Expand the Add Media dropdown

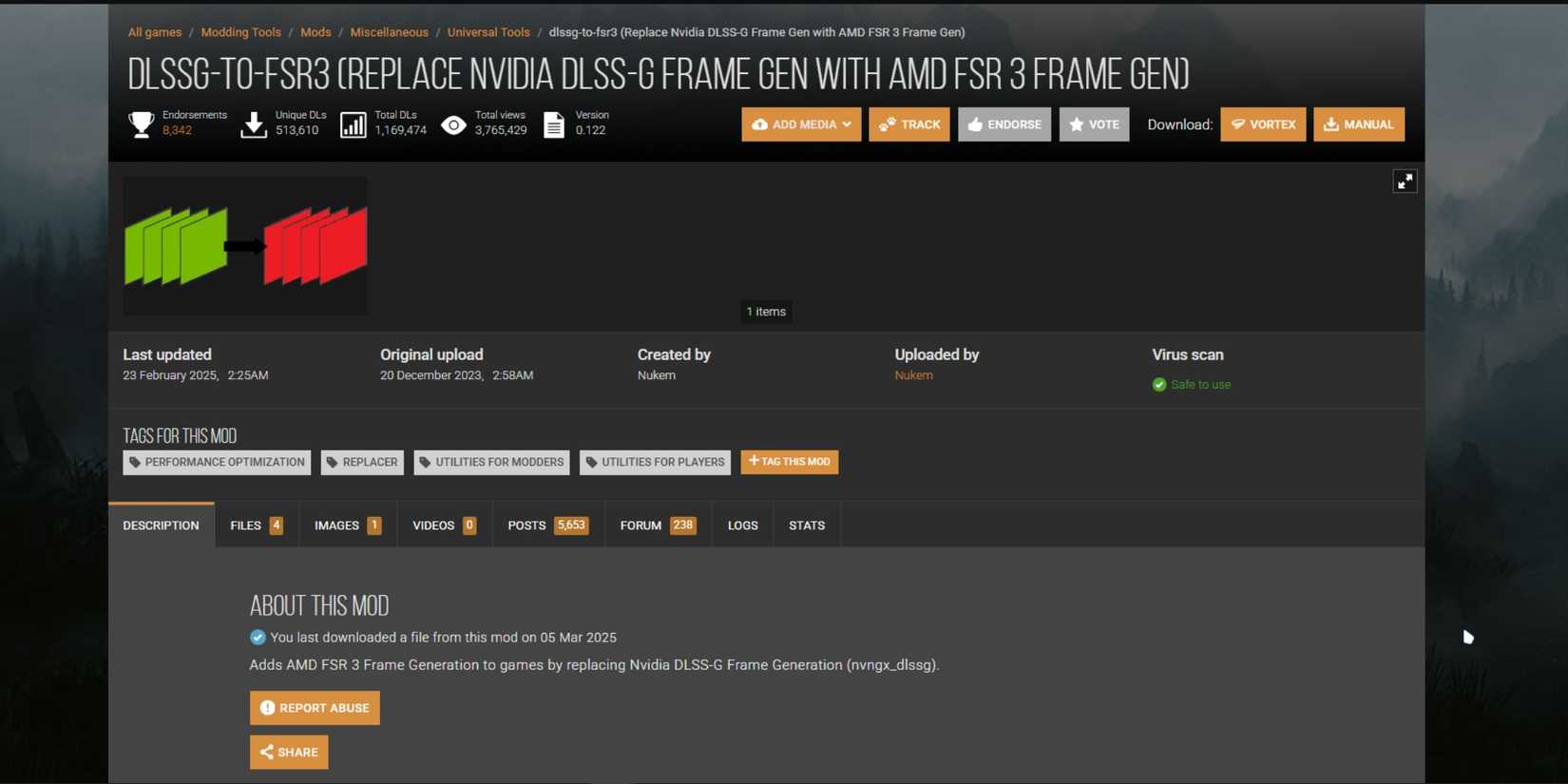(x=801, y=124)
